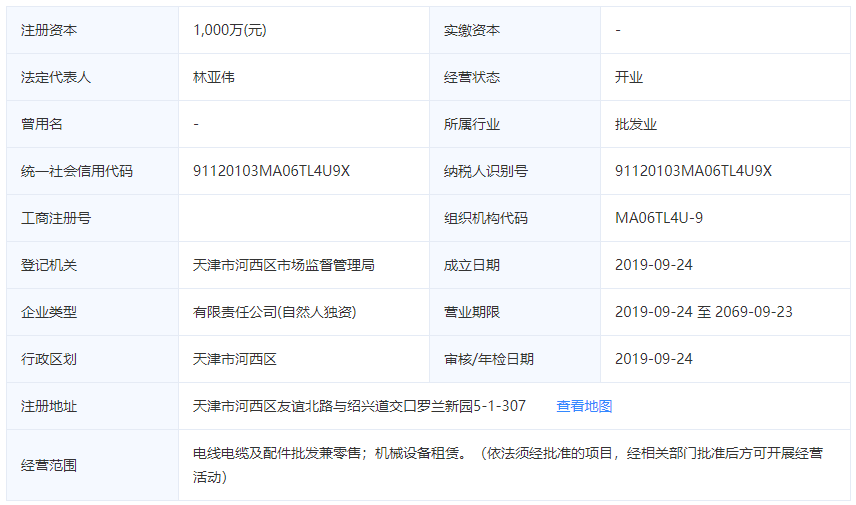The height and width of the screenshot is (505, 856).
Task: Click the 成立日期 value 2019-09-24
Action: click(x=654, y=265)
